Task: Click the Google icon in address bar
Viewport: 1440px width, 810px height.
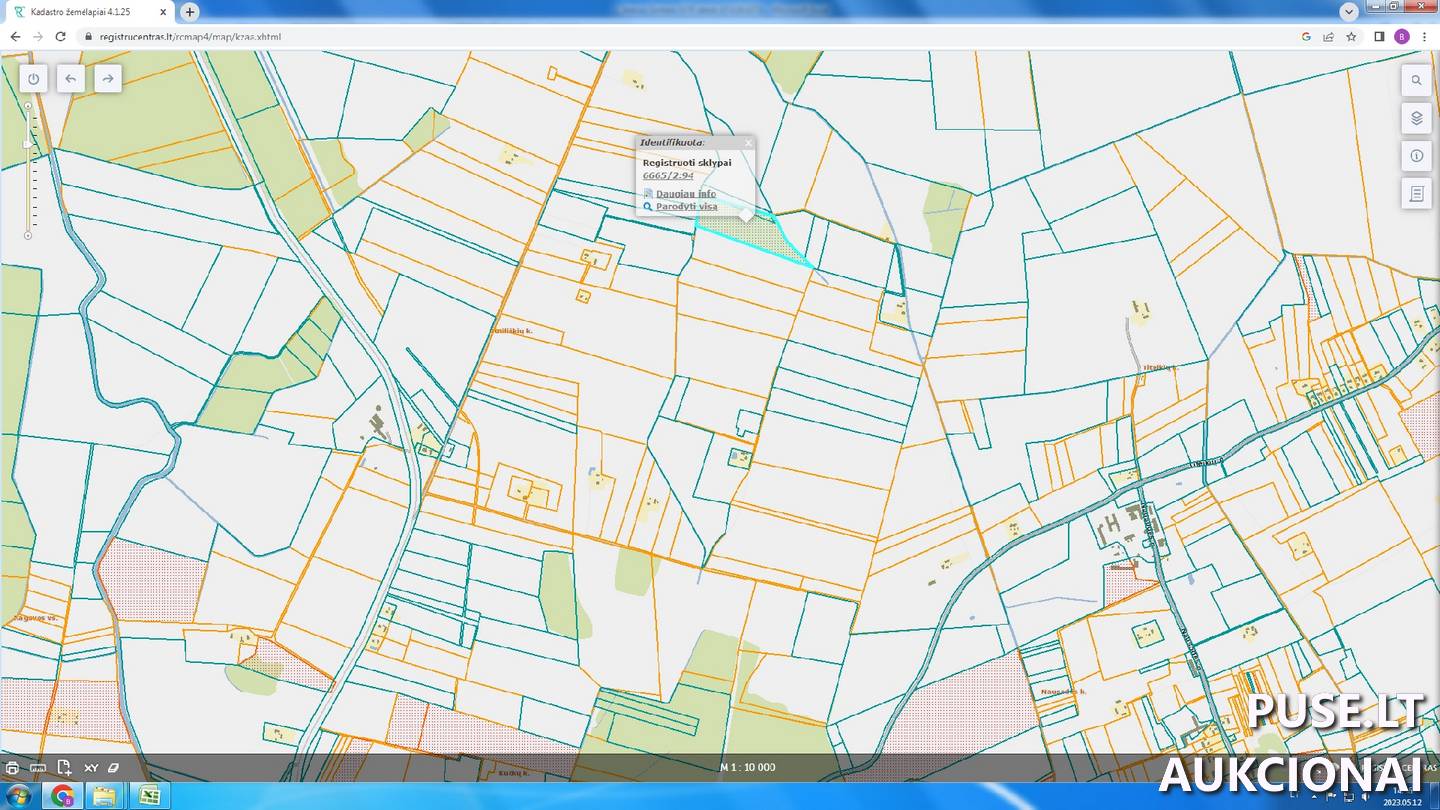Action: click(x=1306, y=36)
